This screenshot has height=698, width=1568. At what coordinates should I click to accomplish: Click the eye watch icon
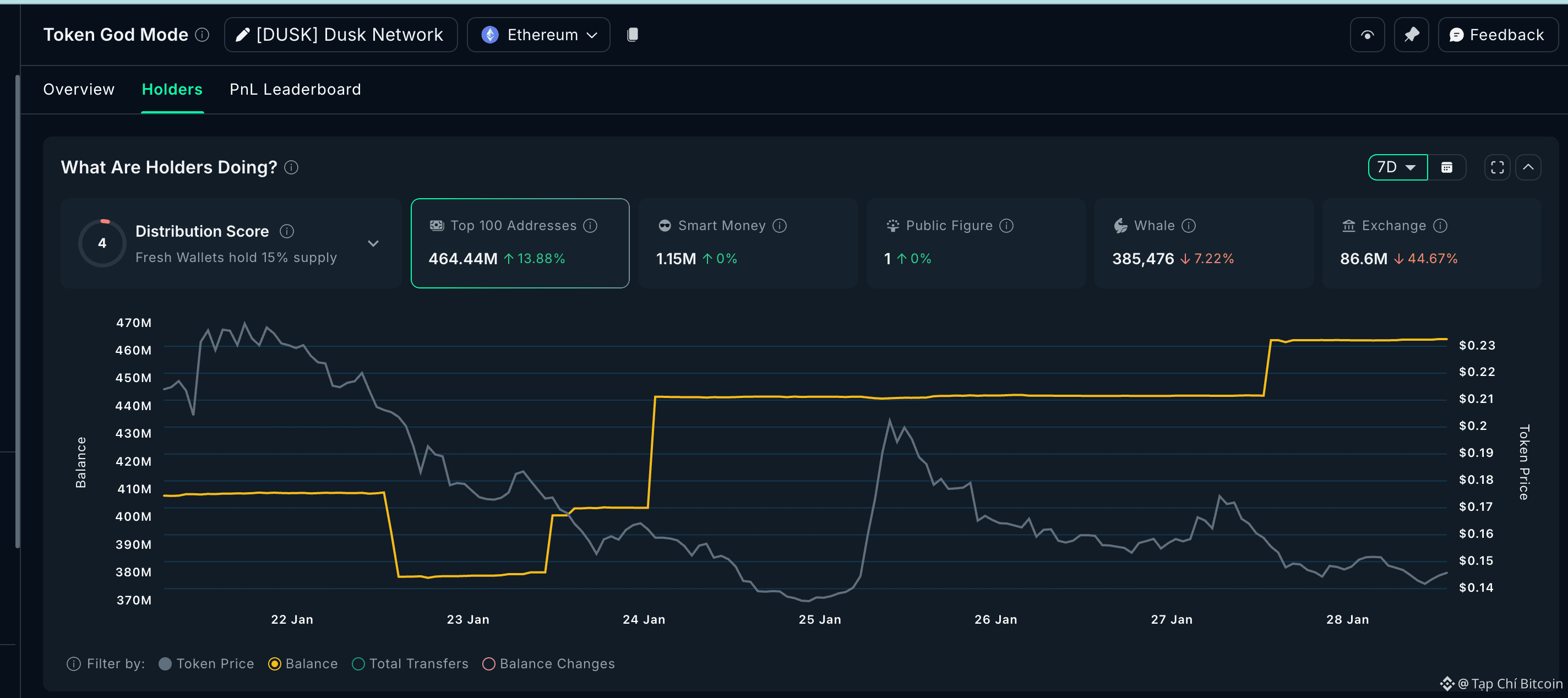pos(1367,35)
